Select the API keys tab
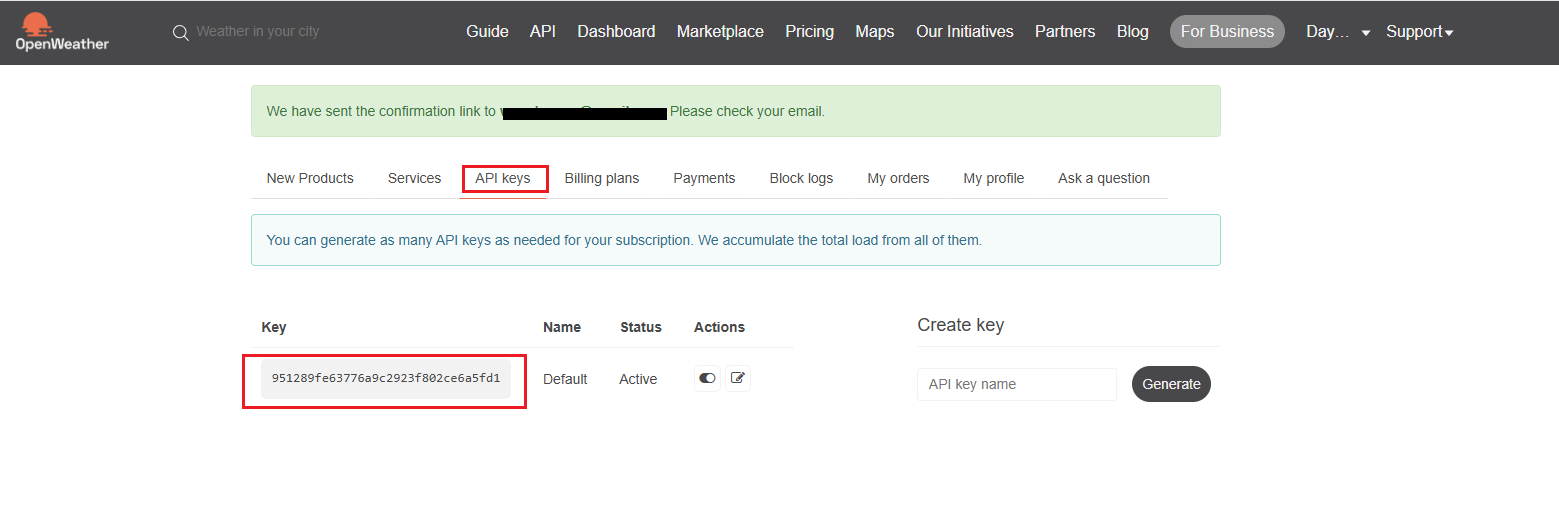Viewport: 1559px width, 527px height. click(x=503, y=178)
